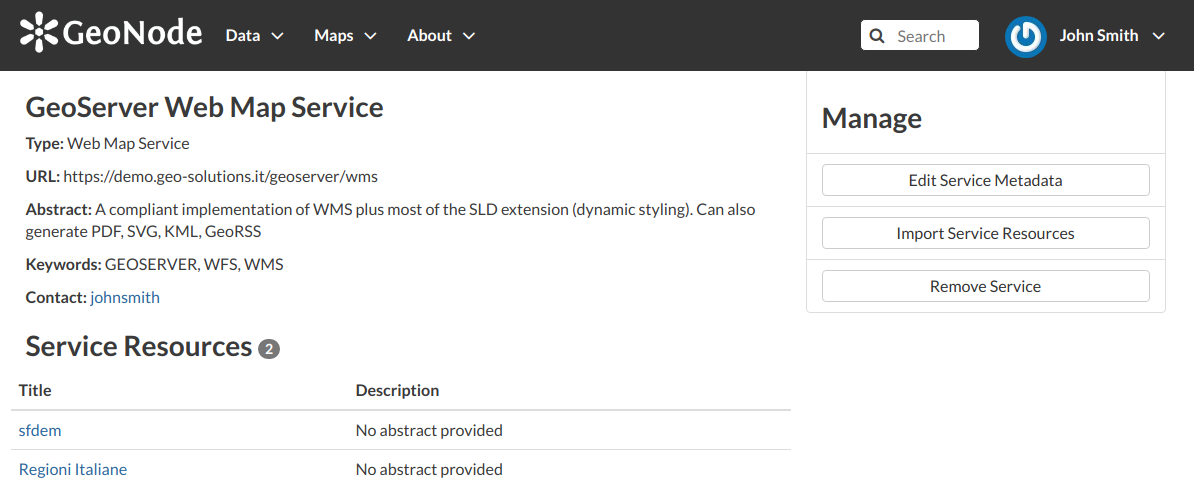Click Import Service Resources button

click(985, 233)
